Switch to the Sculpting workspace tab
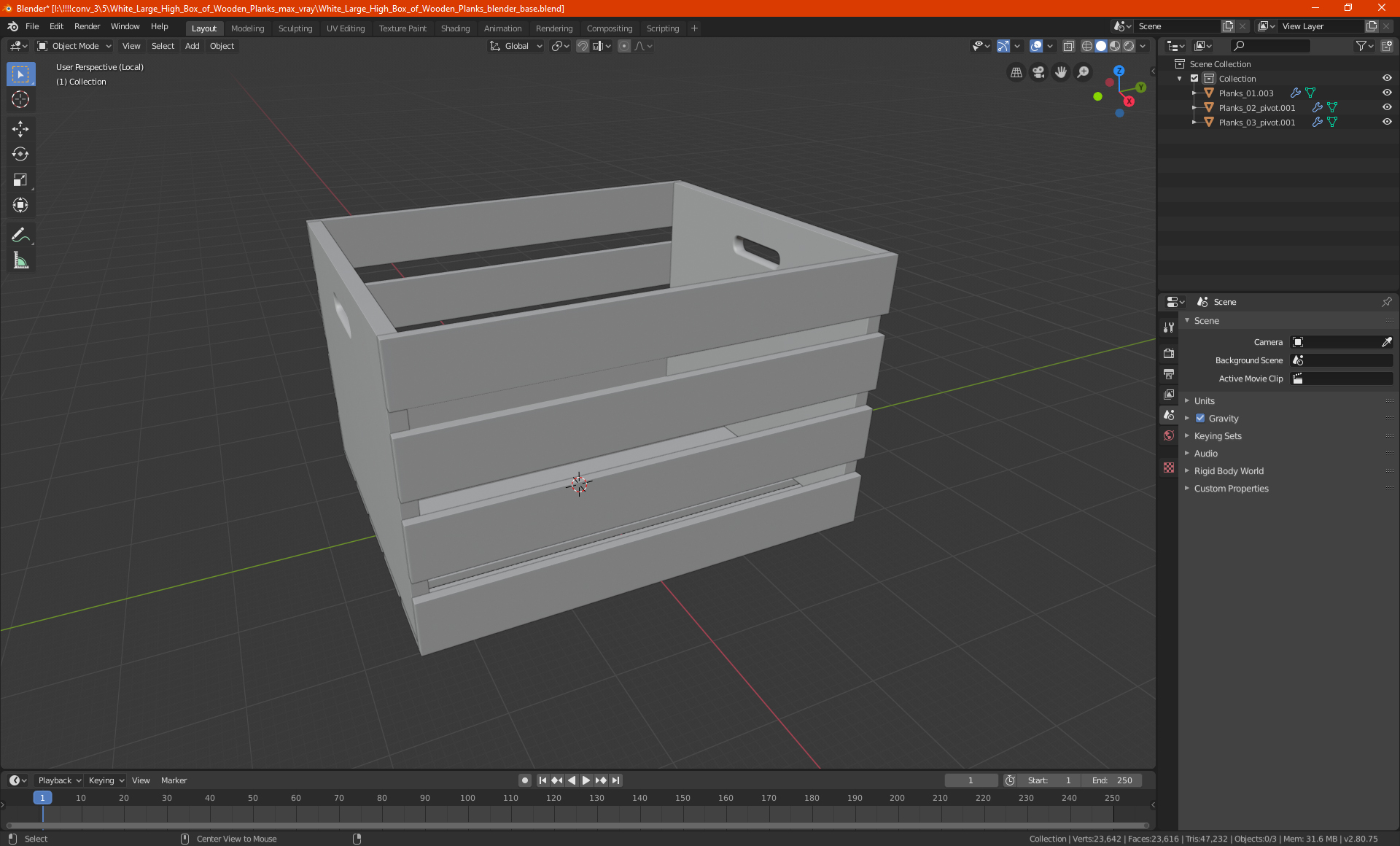1400x846 pixels. click(x=295, y=28)
